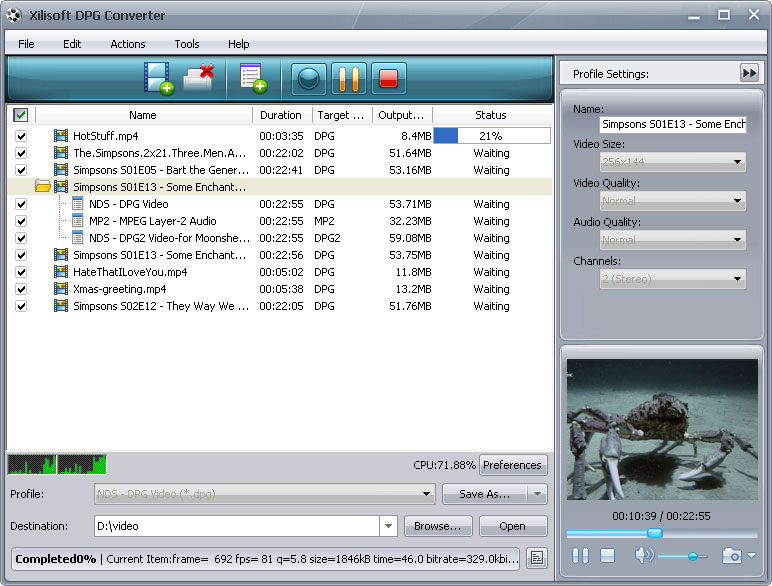Click the HotStuff.mp4 21% progress bar
The width and height of the screenshot is (772, 586).
tap(491, 135)
